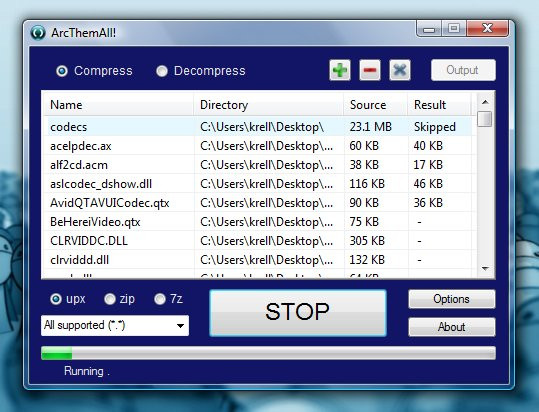Screen dimensions: 539x412
Task: Click the file list scroll up arrow
Action: point(485,102)
